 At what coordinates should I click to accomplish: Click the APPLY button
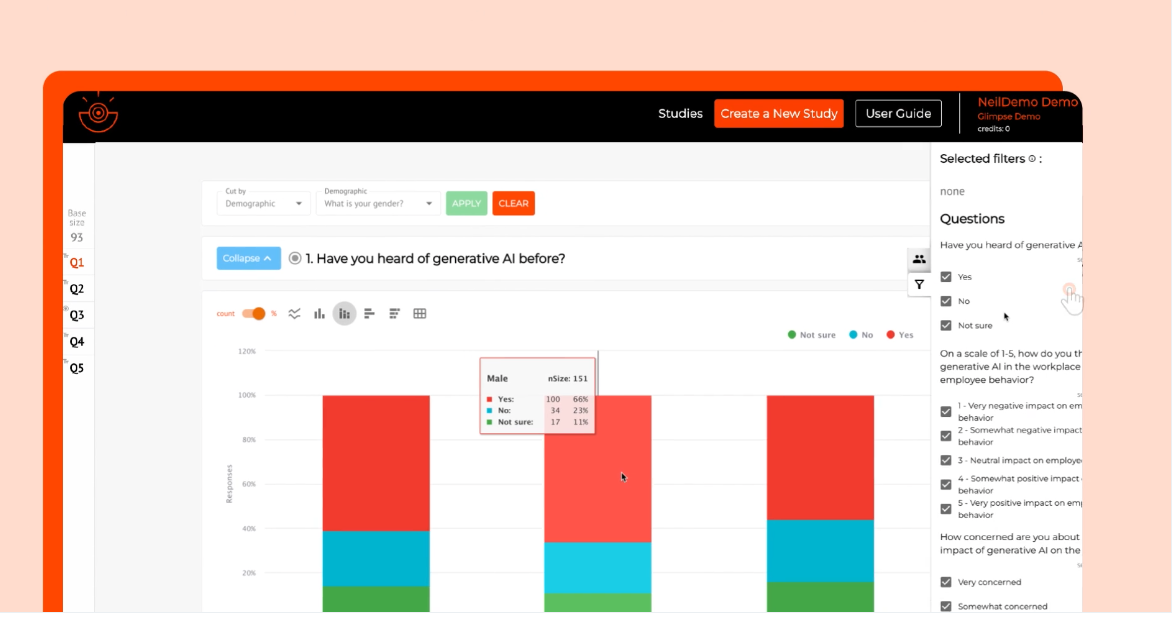coord(466,203)
